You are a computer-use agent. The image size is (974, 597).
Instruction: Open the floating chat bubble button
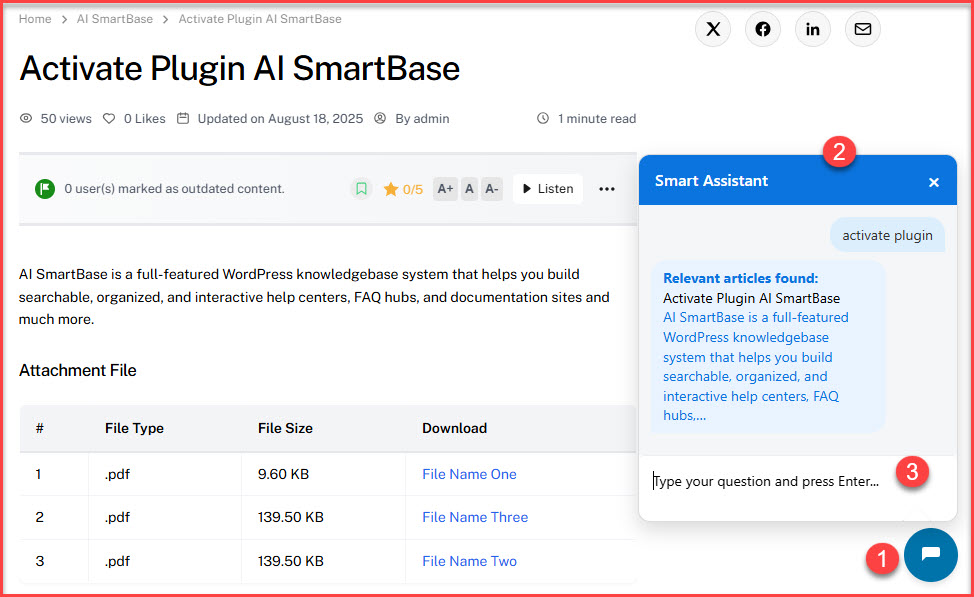[x=930, y=555]
